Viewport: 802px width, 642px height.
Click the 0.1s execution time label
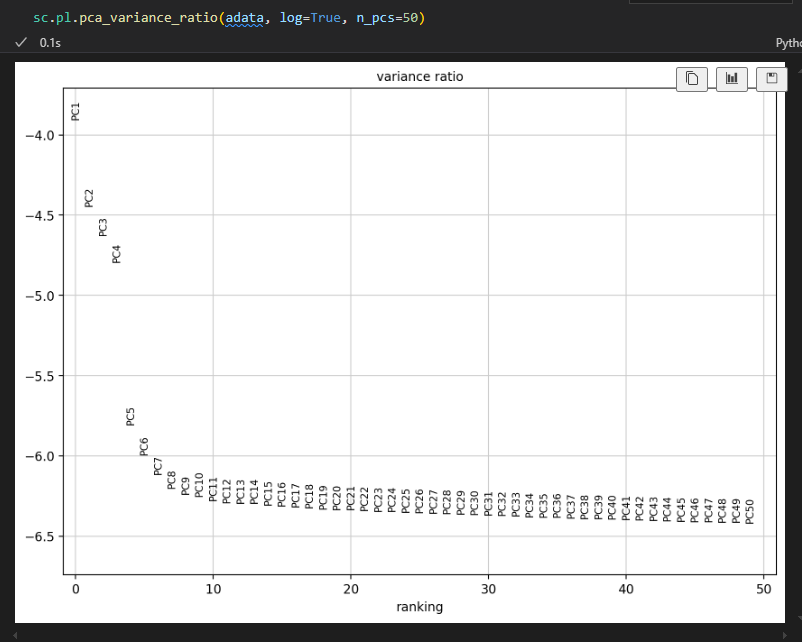50,43
